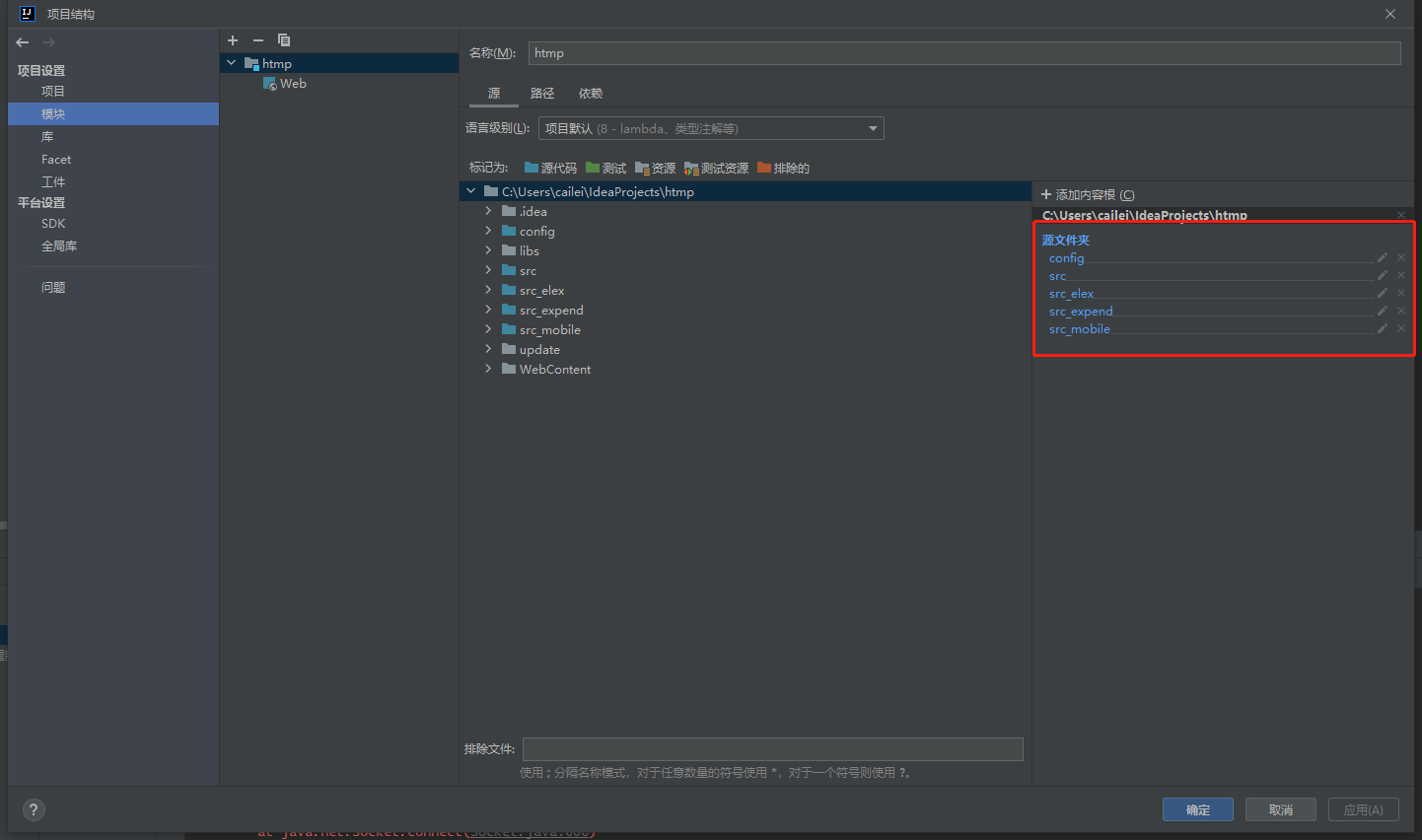
Task: Unmark src_elex as source folder
Action: [x=1401, y=294]
